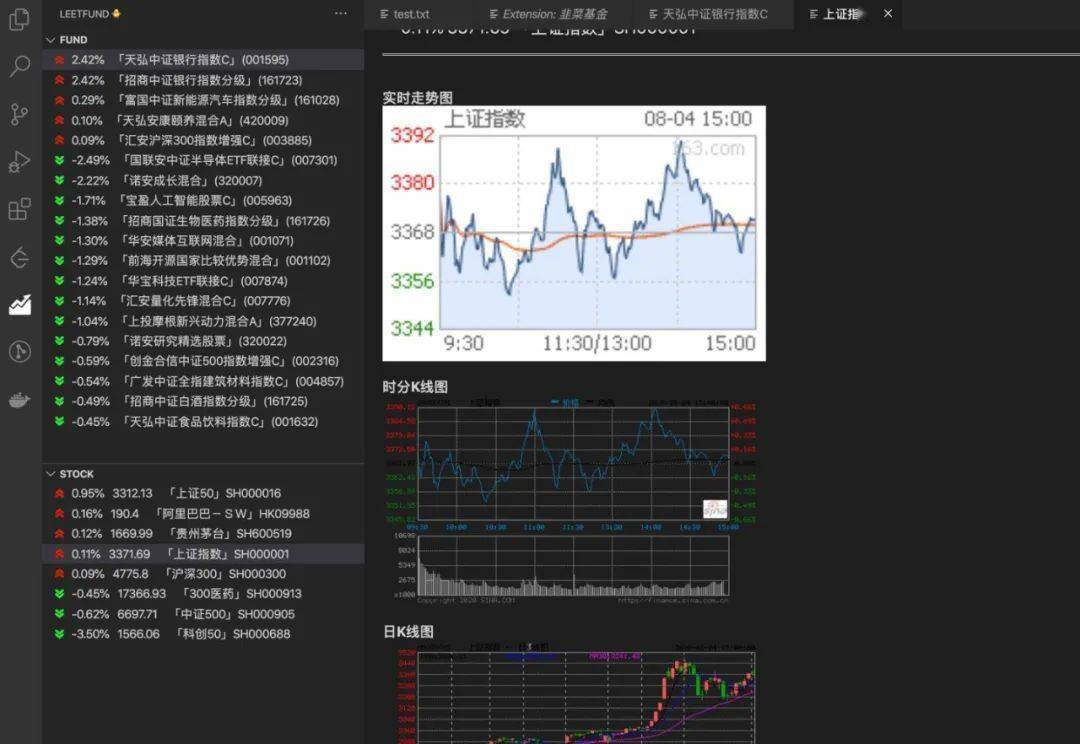The image size is (1080, 744).
Task: Open the Extensions marketplace view
Action: (x=19, y=209)
